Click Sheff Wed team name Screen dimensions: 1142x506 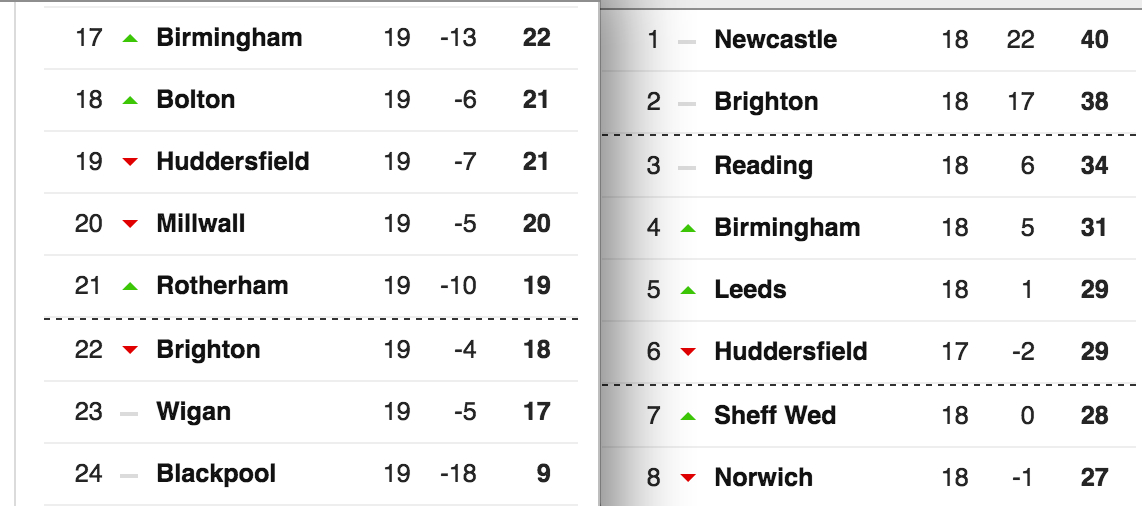tap(775, 416)
